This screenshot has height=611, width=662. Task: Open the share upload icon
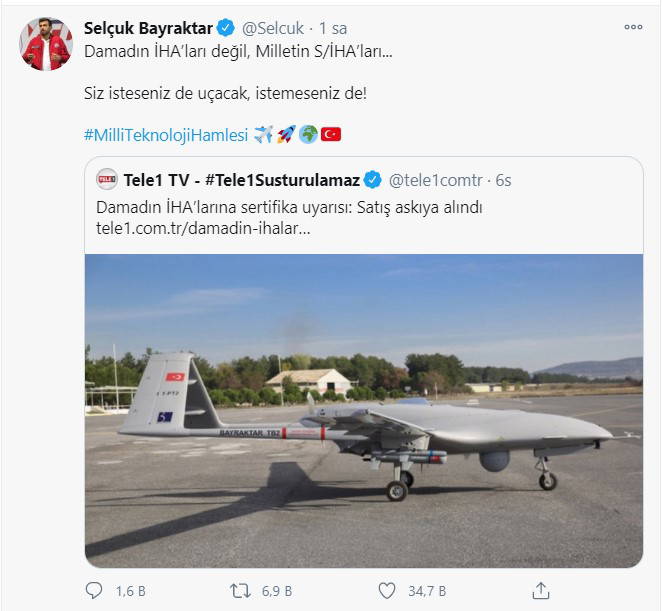coord(541,590)
